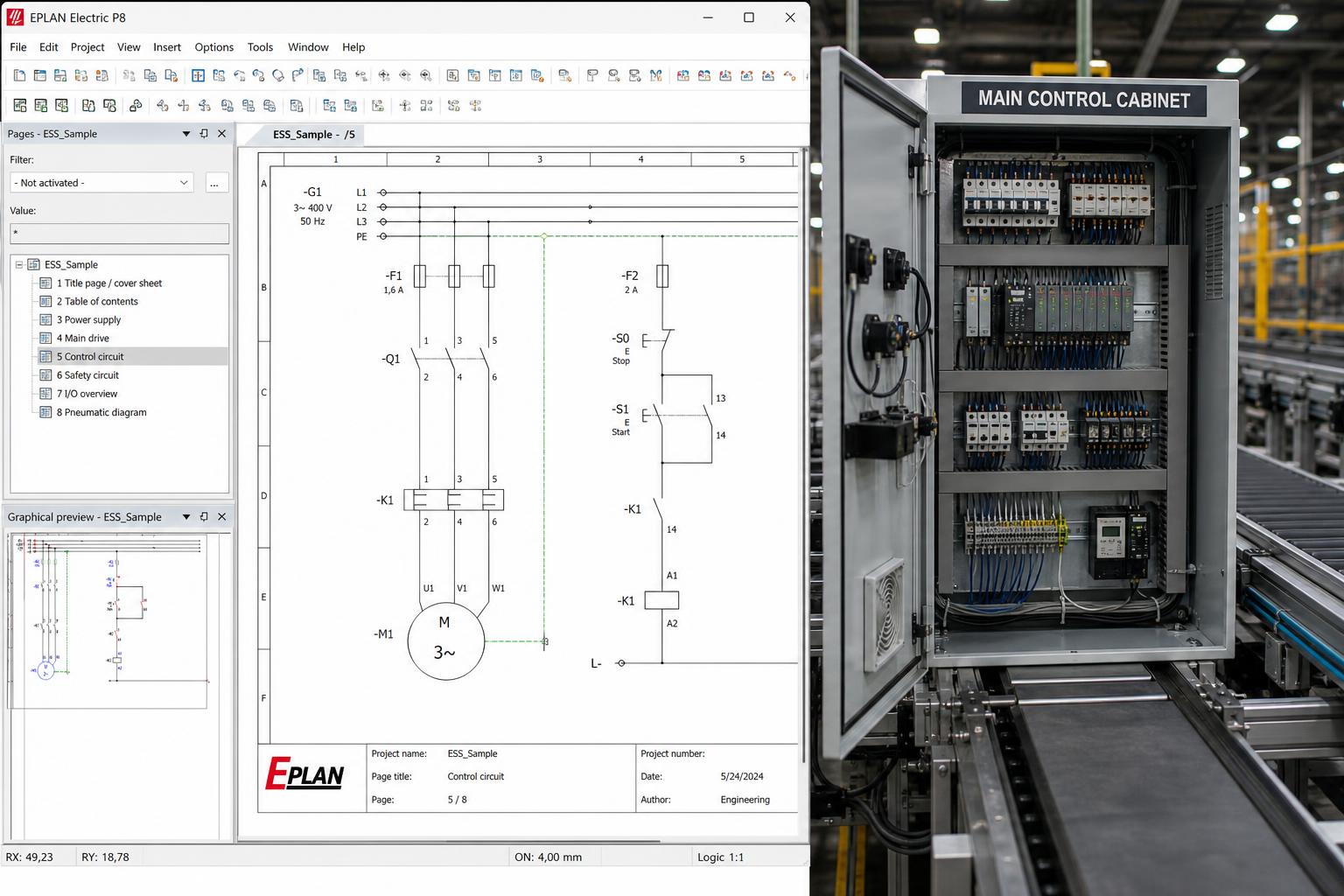
Task: Open the Window menu
Action: (x=308, y=47)
